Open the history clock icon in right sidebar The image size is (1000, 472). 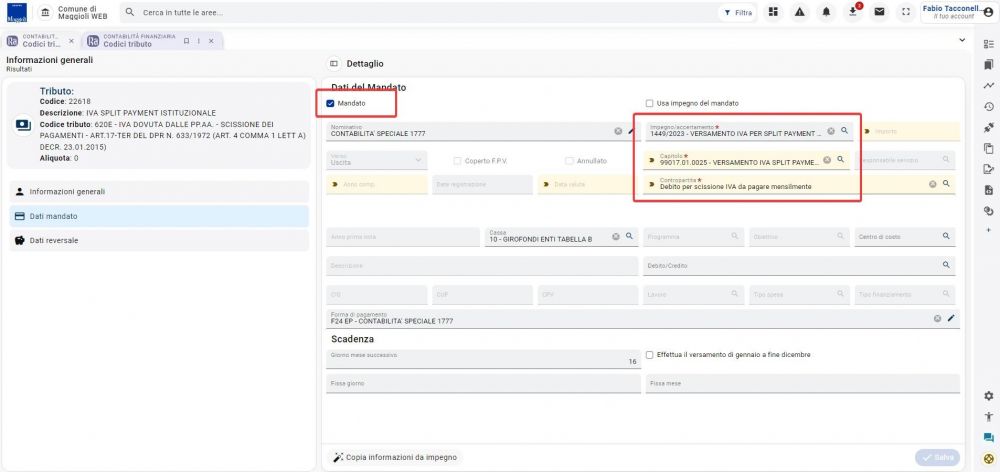click(x=989, y=107)
